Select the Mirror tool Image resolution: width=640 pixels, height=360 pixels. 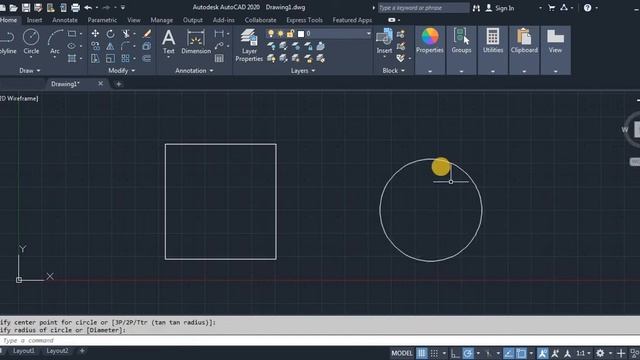[x=110, y=46]
